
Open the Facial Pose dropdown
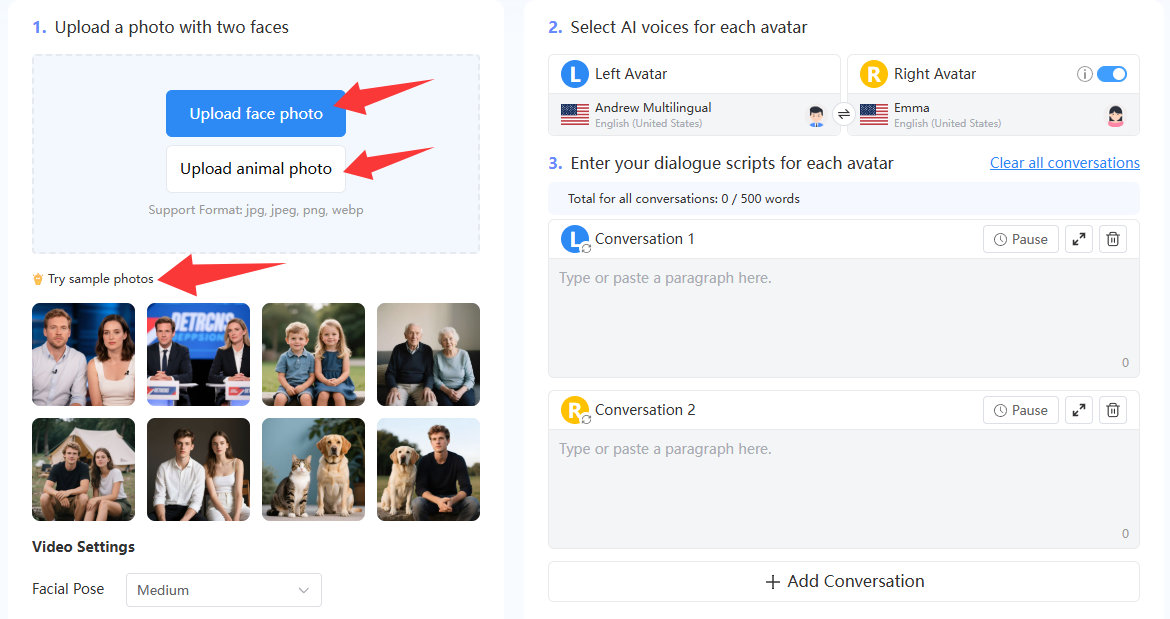[223, 590]
